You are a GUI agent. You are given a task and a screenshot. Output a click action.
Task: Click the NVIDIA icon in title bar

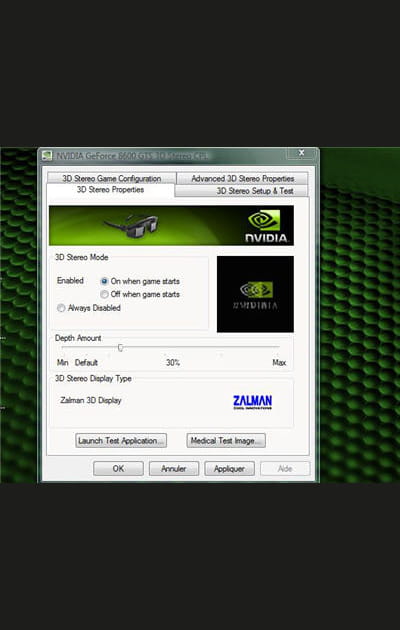coord(47,156)
